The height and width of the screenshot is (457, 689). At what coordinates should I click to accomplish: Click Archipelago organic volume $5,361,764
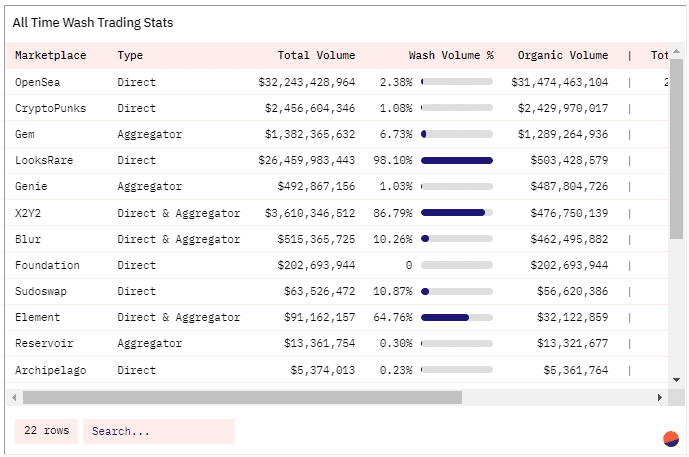[x=576, y=370]
